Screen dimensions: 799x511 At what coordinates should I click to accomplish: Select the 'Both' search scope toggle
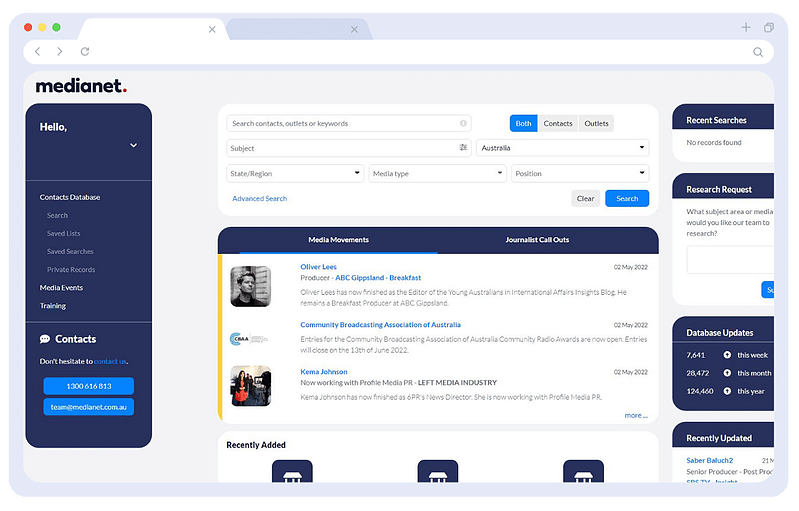click(523, 124)
